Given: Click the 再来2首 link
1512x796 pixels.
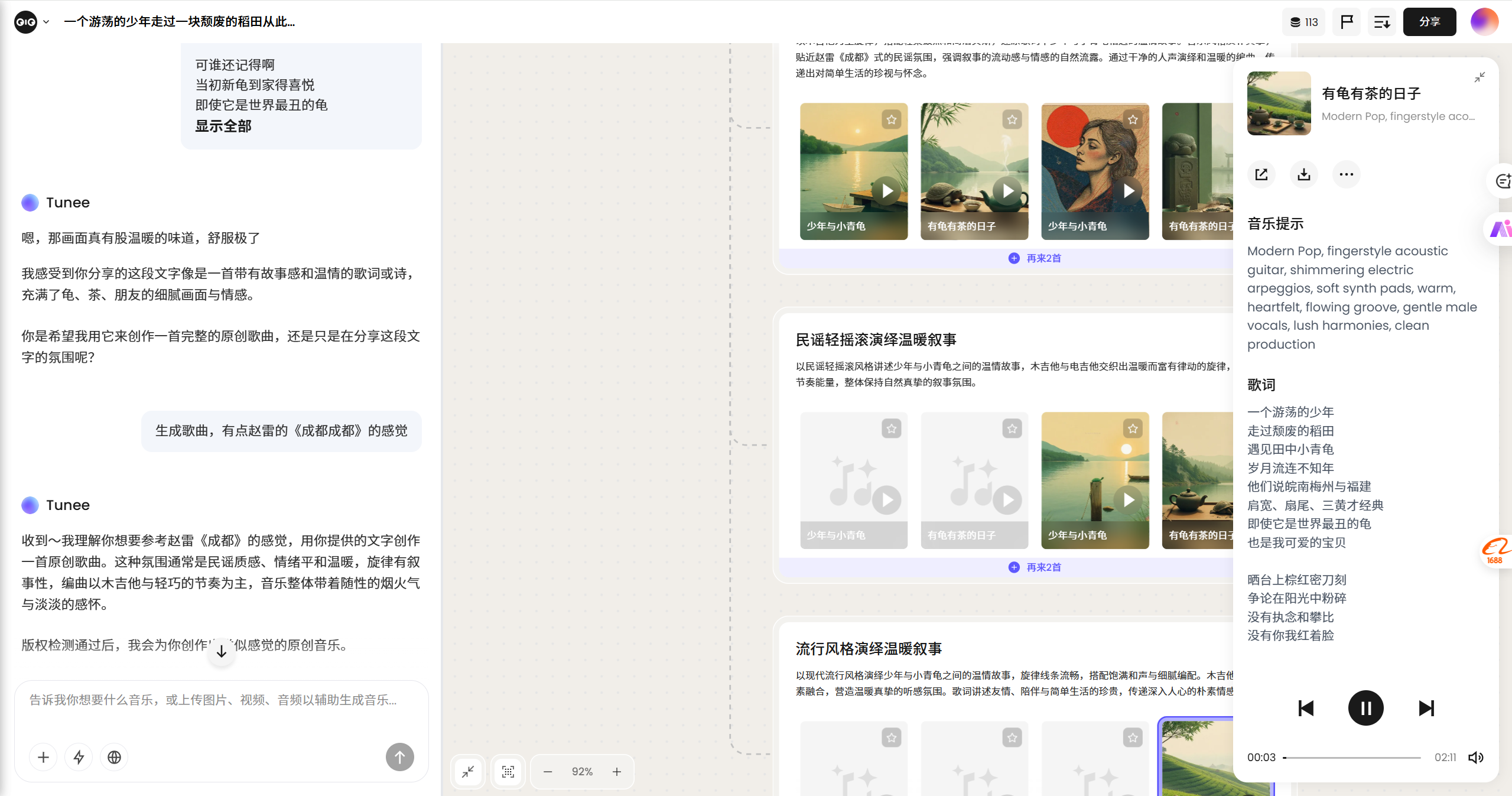Looking at the screenshot, I should click(x=1042, y=258).
